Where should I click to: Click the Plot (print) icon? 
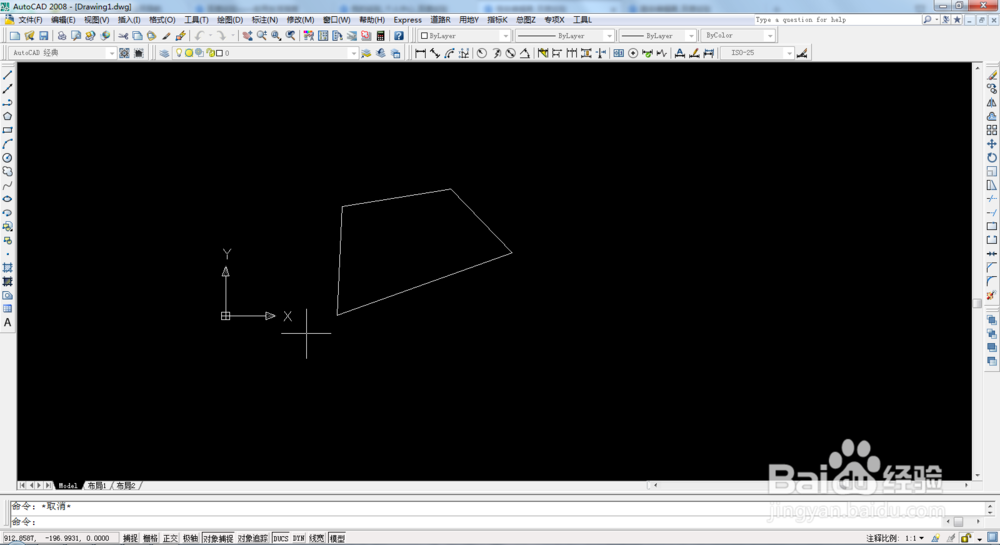click(62, 36)
